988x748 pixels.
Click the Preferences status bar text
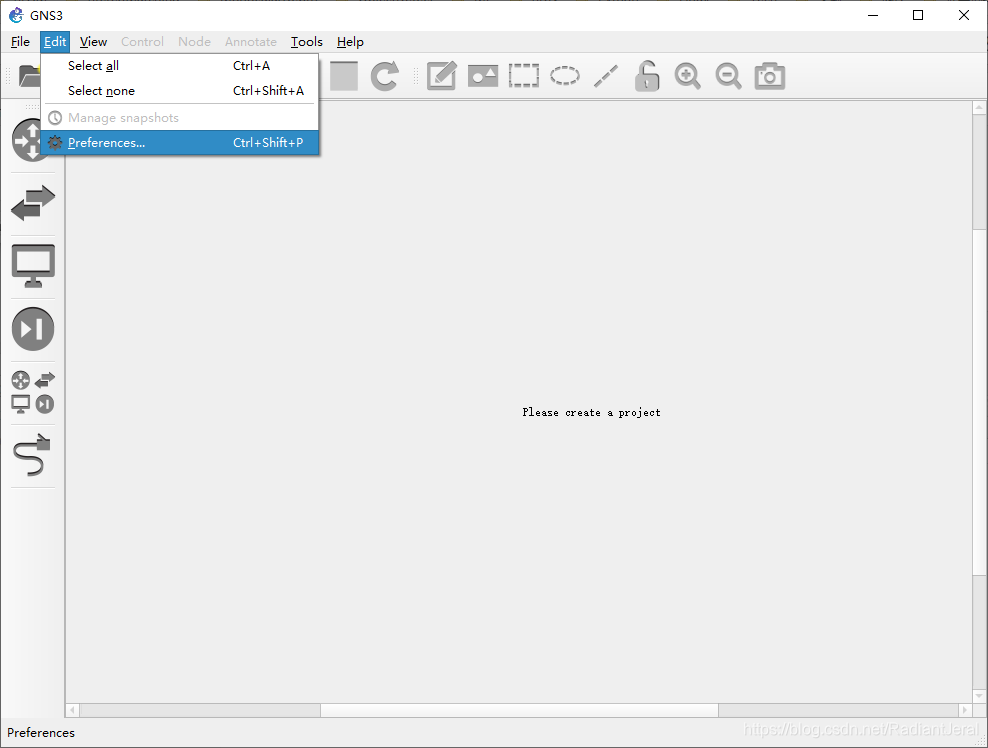[x=41, y=733]
